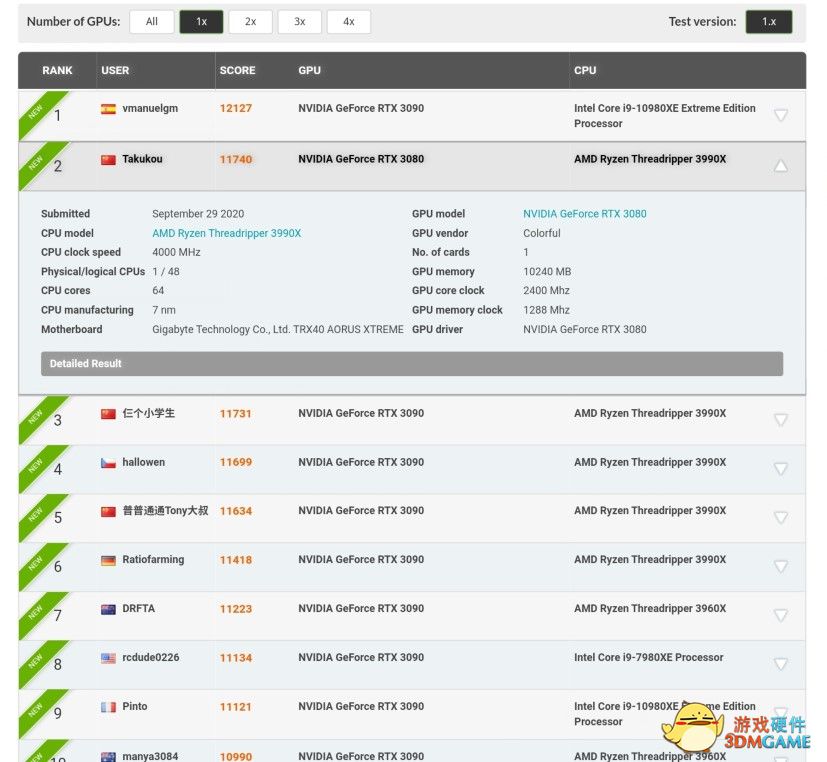This screenshot has width=827, height=762.
Task: Click the NEW ribbon on rank 3
Action: [38, 415]
